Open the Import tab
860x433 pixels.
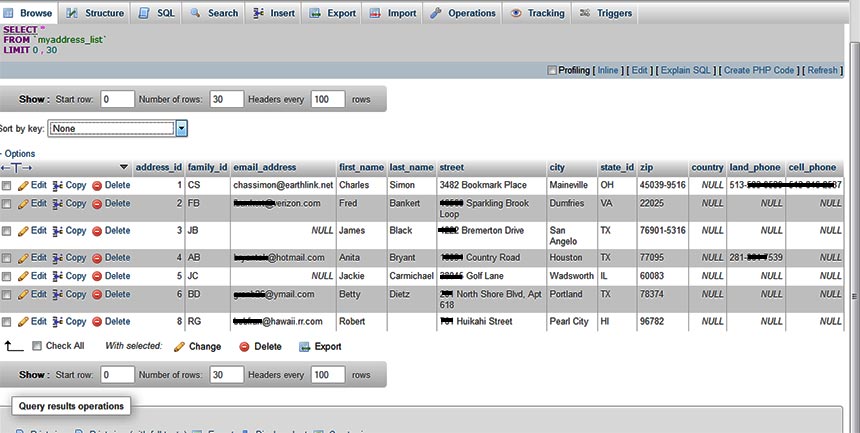pos(393,13)
